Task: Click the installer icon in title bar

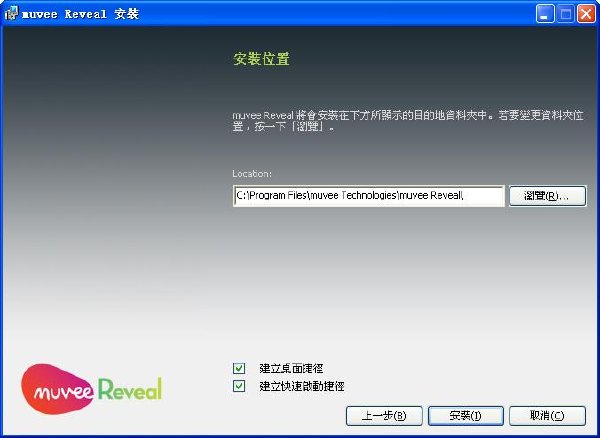Action: tap(11, 13)
